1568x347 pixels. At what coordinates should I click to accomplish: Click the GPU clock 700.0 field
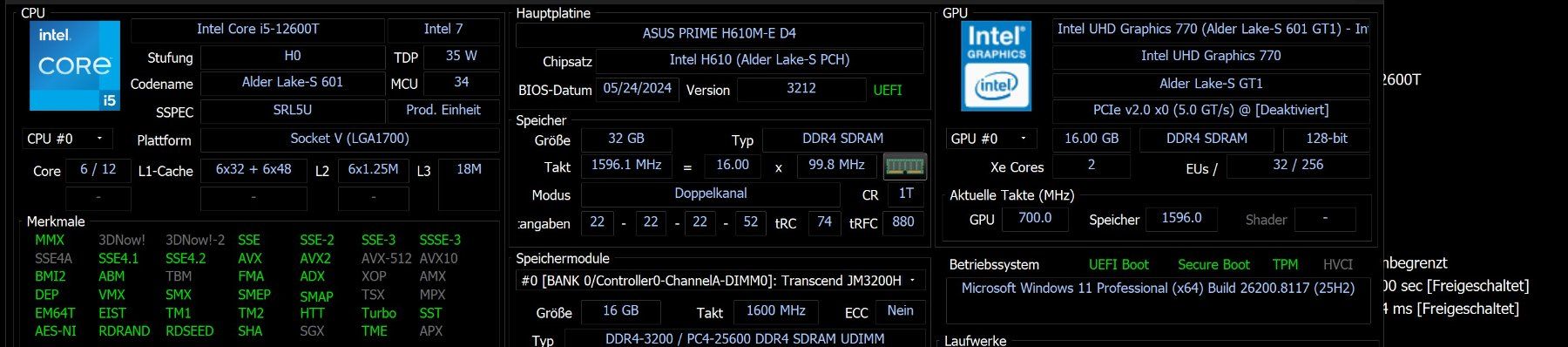point(1035,219)
